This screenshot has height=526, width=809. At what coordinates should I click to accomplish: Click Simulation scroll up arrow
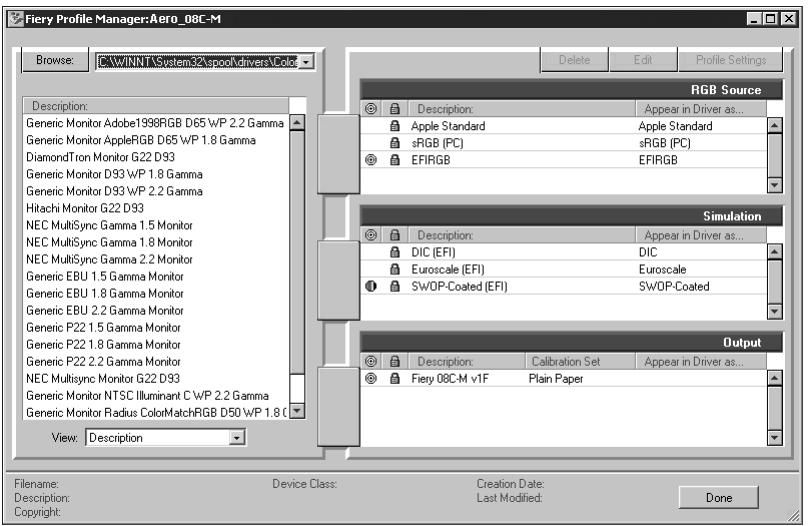tap(774, 252)
